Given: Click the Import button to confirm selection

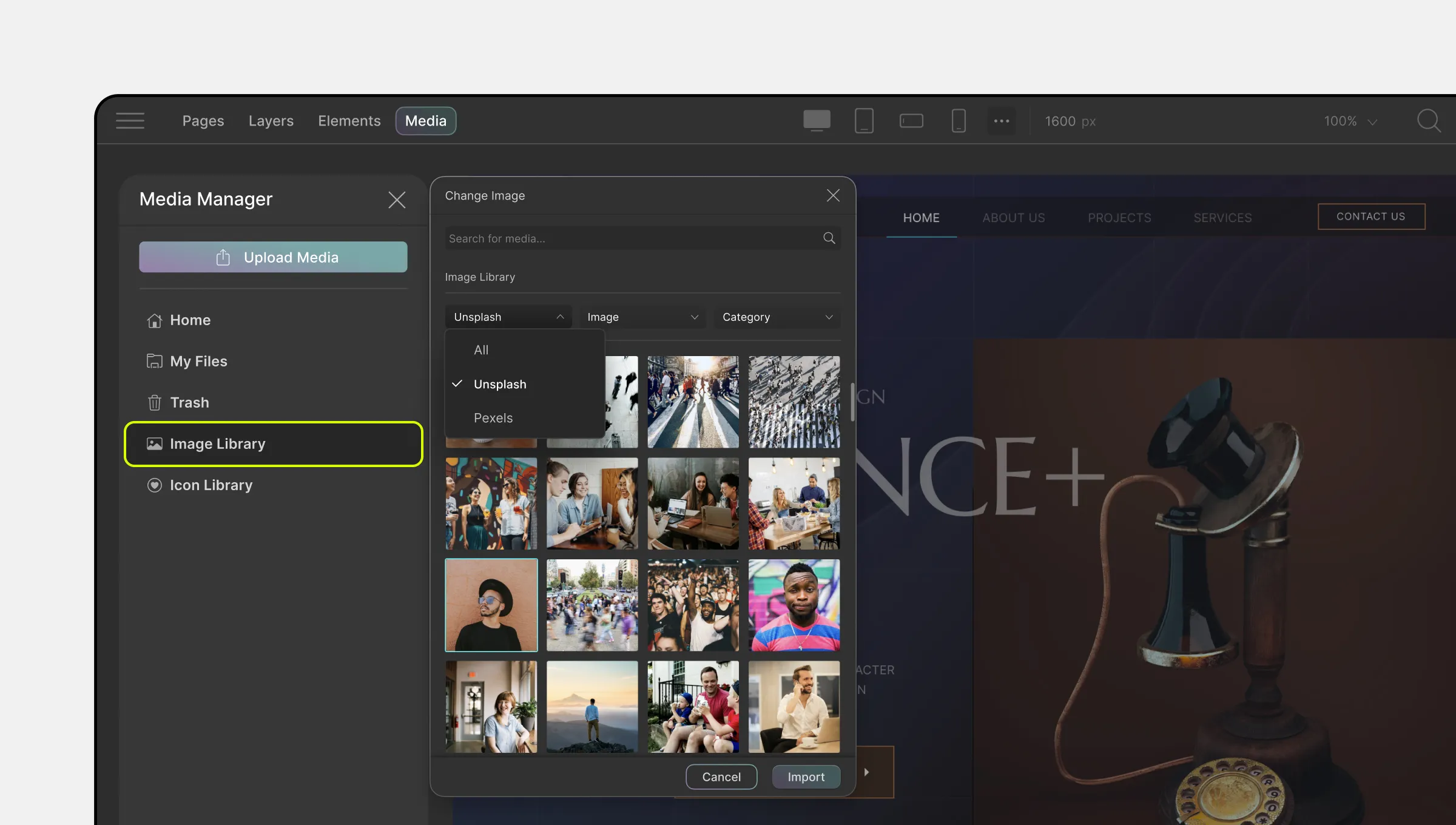Looking at the screenshot, I should click(806, 776).
